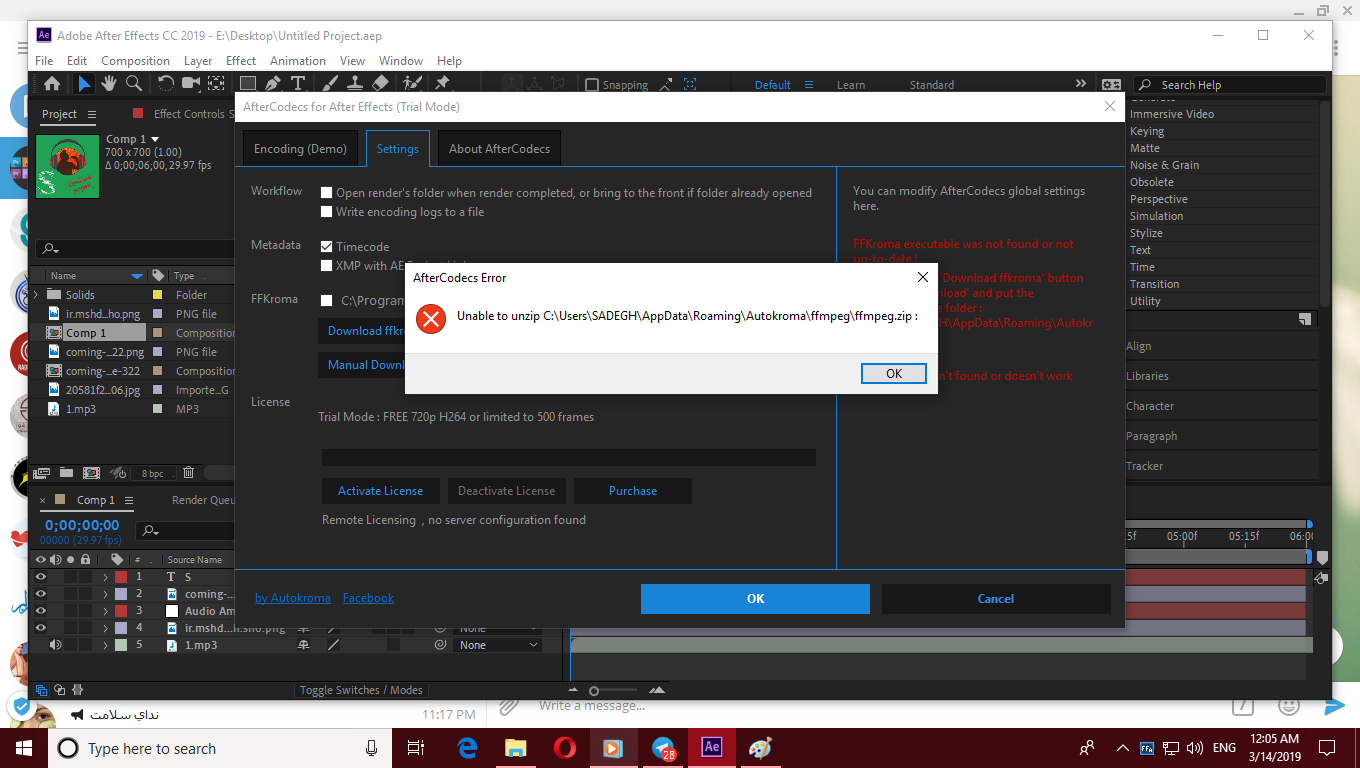Select the Pen tool
Screen dimensions: 1360x768
273,85
